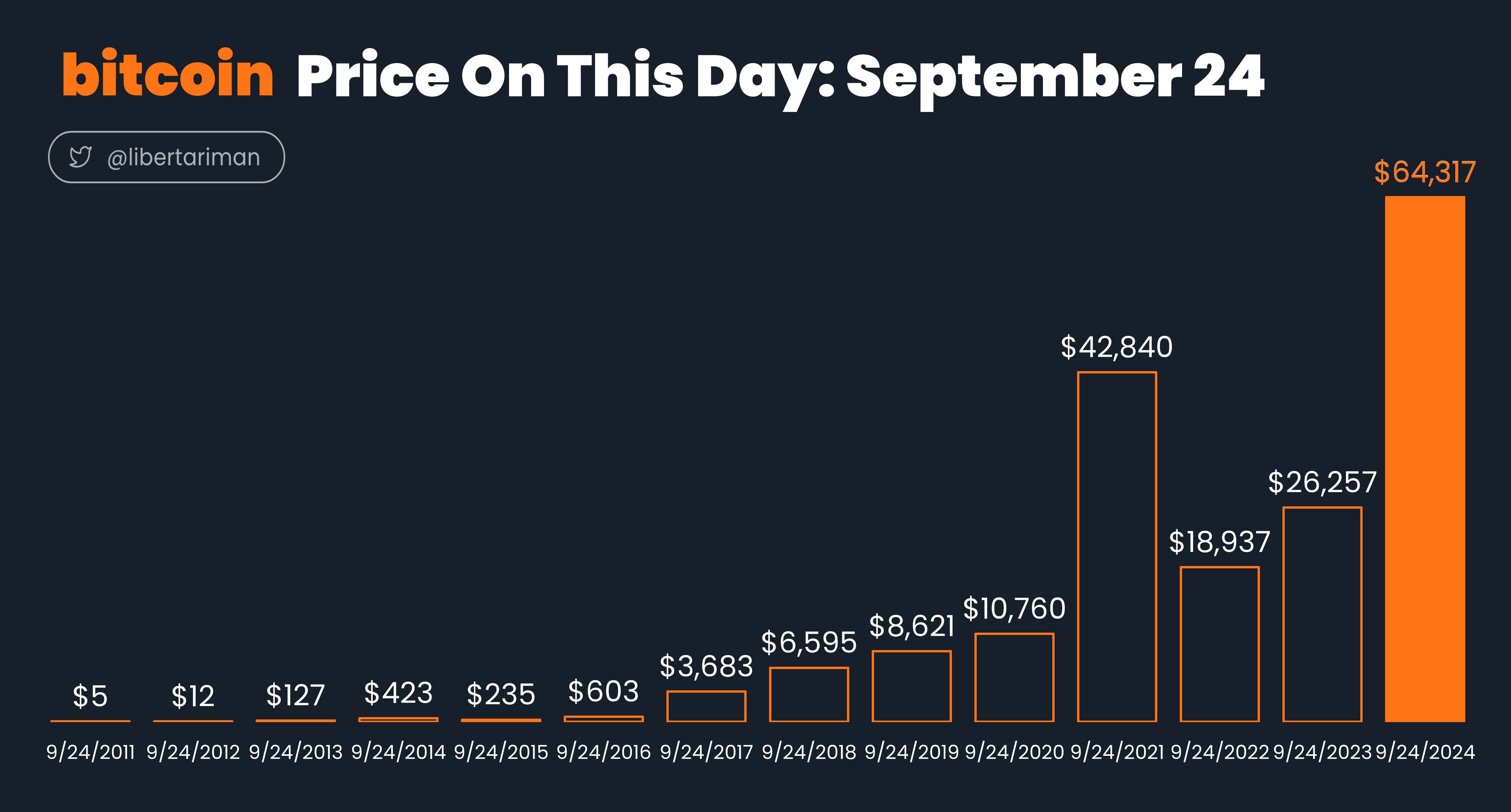Select the 9/24/2021 outlined bar

click(1117, 547)
